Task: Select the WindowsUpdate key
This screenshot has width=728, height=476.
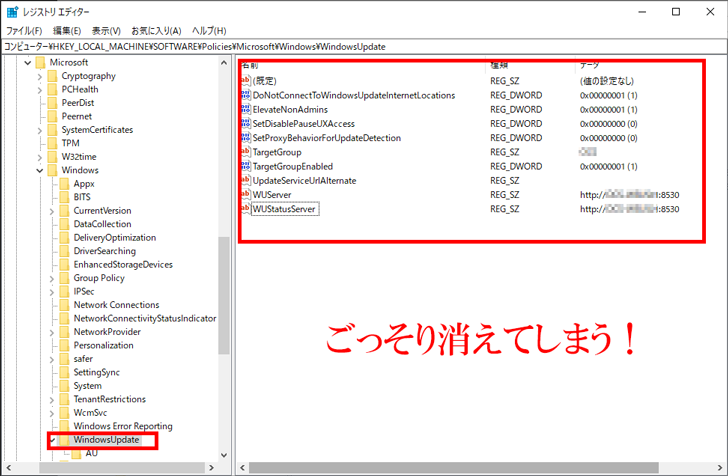Action: pyautogui.click(x=106, y=439)
